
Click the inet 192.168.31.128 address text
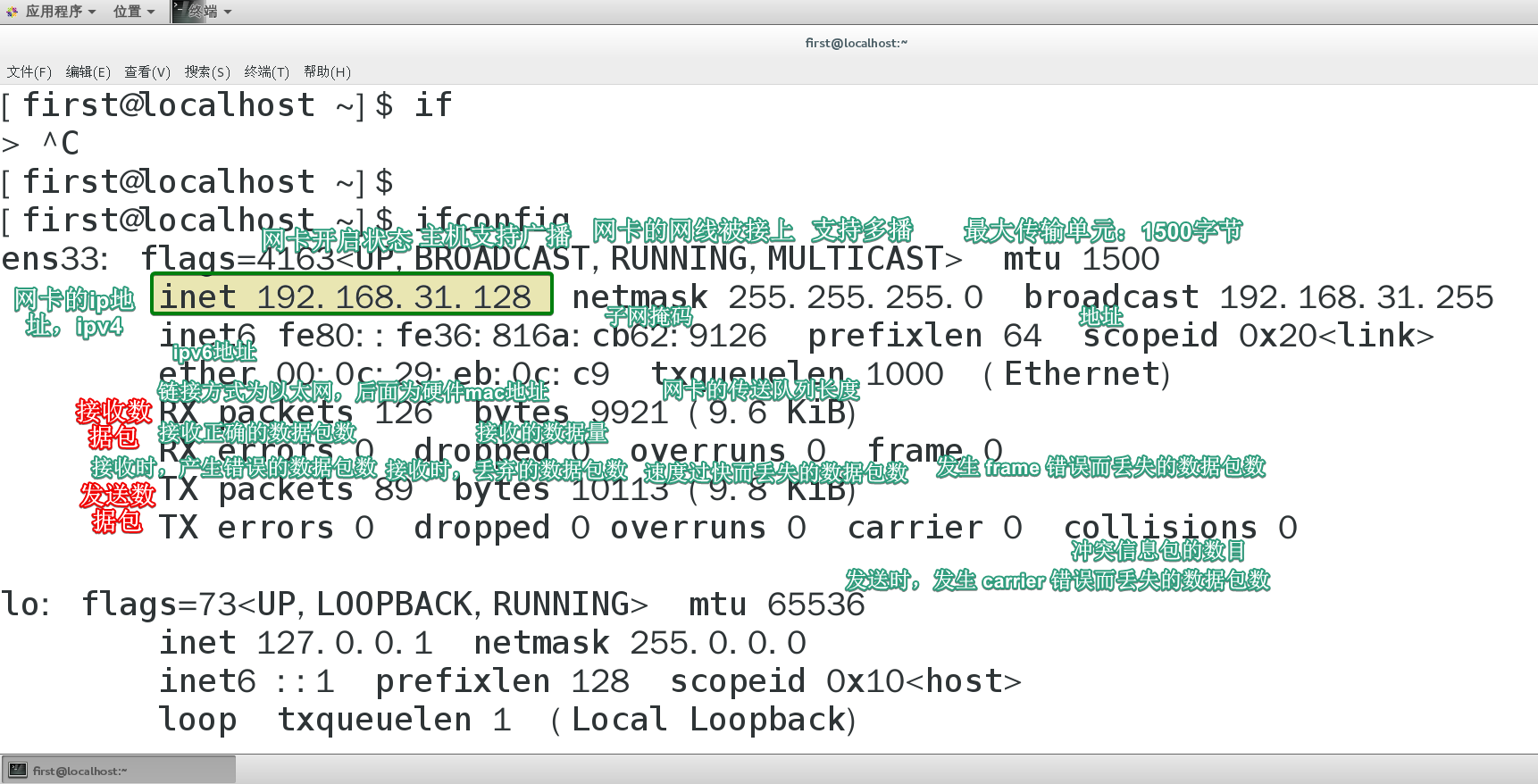[346, 296]
